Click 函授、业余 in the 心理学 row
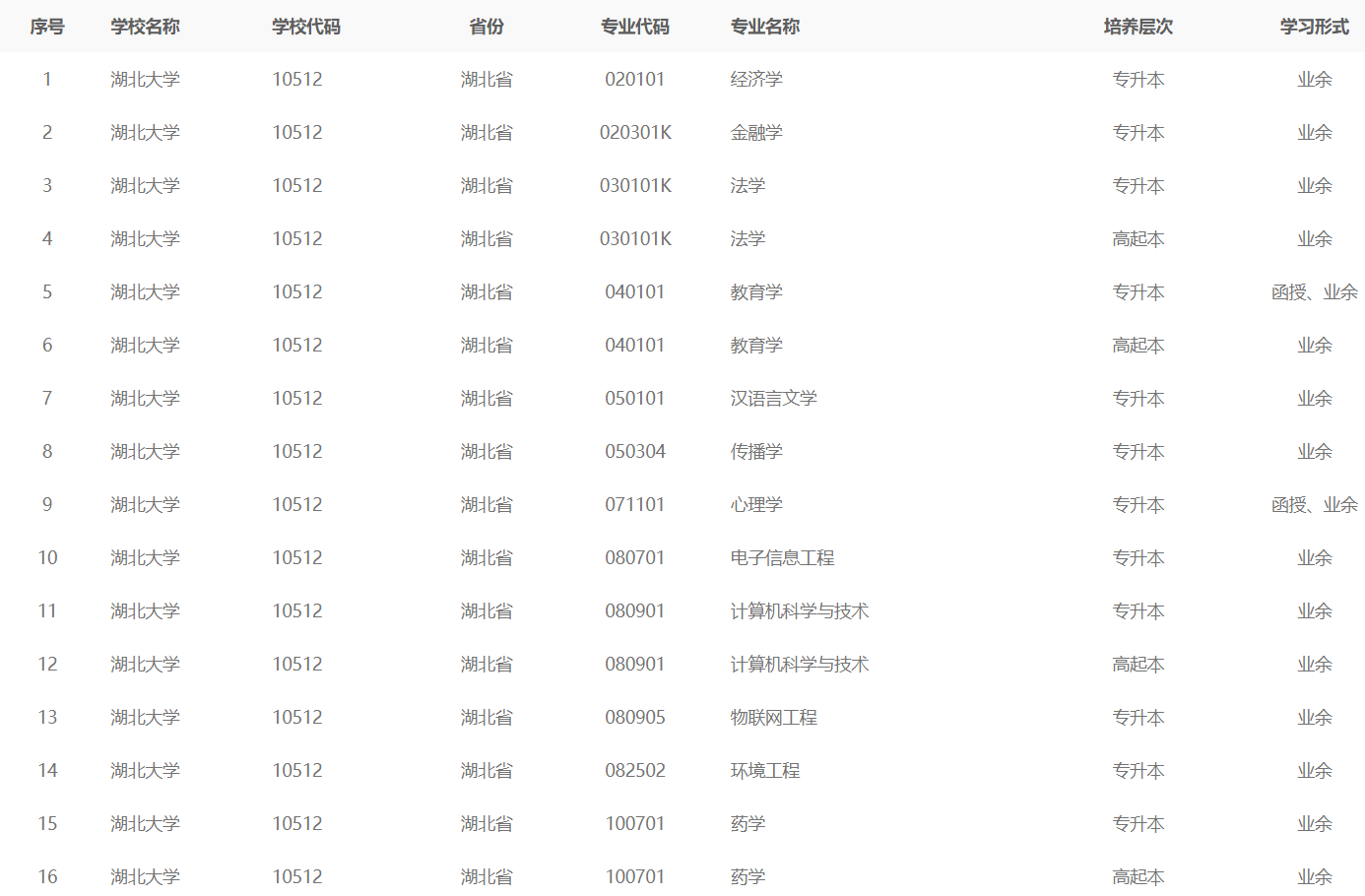The image size is (1365, 896). click(1315, 505)
